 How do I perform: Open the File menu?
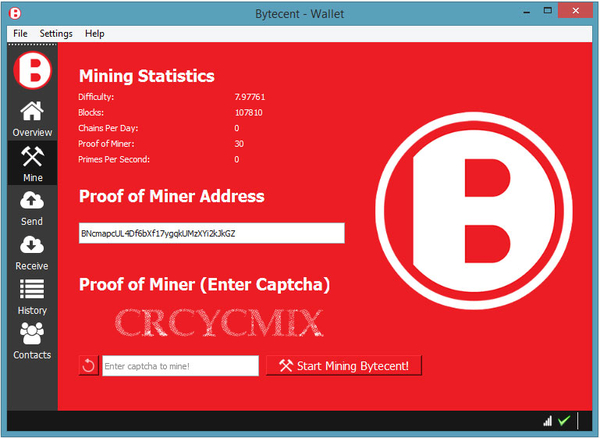pos(20,33)
